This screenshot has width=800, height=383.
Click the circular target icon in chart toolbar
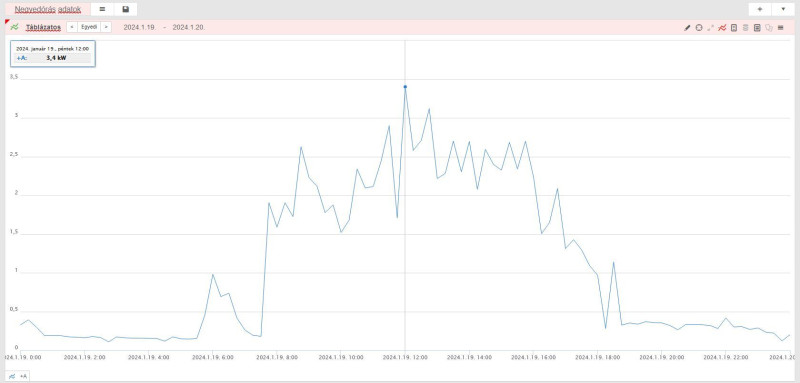pyautogui.click(x=699, y=28)
